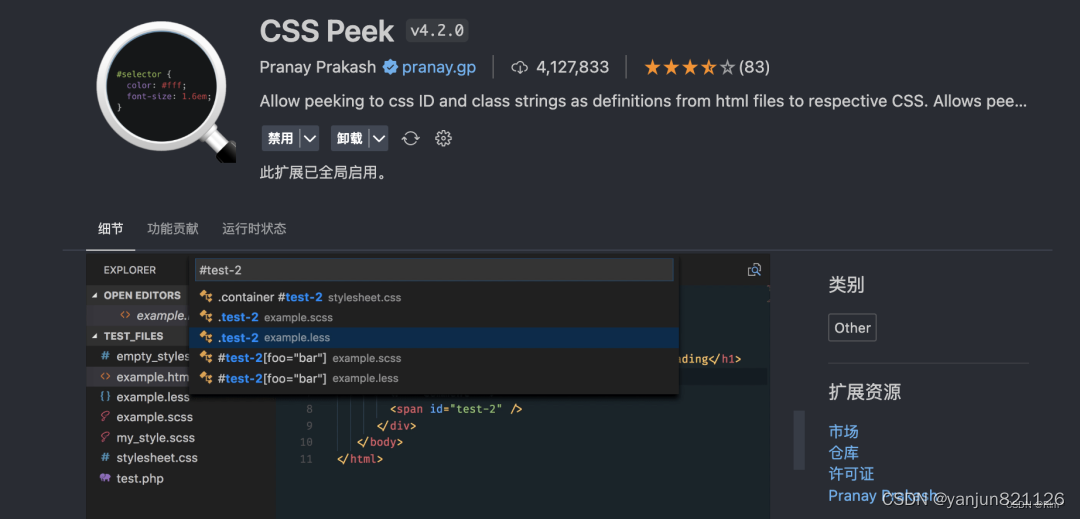Click the elephant icon of test.php
This screenshot has height=519, width=1080.
tap(105, 478)
